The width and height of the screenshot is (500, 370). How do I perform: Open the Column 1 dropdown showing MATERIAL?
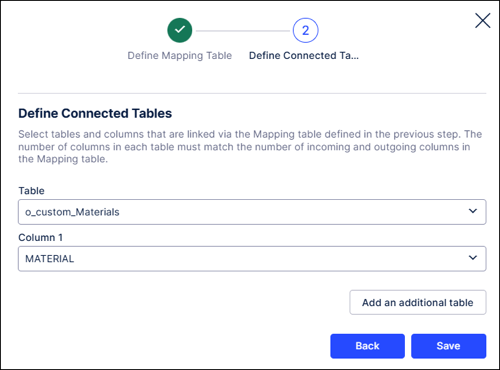click(x=252, y=259)
